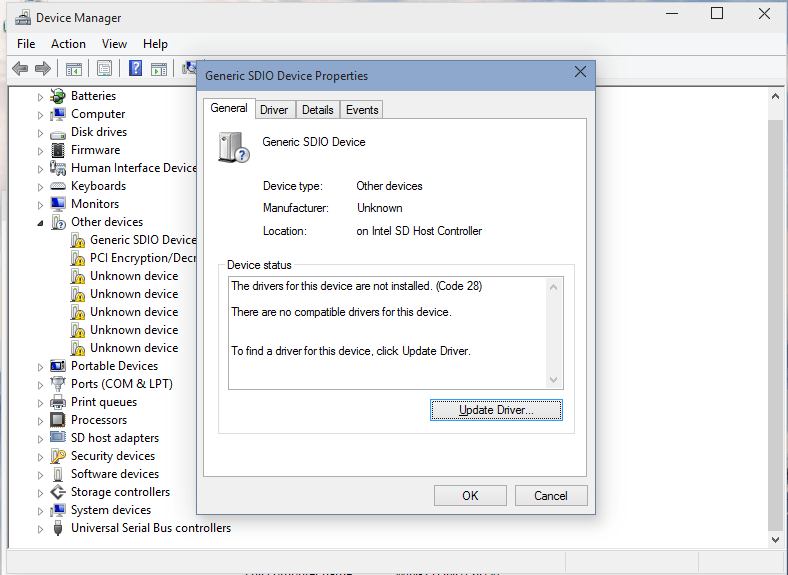788x575 pixels.
Task: Click the Processors chip icon
Action: point(58,420)
